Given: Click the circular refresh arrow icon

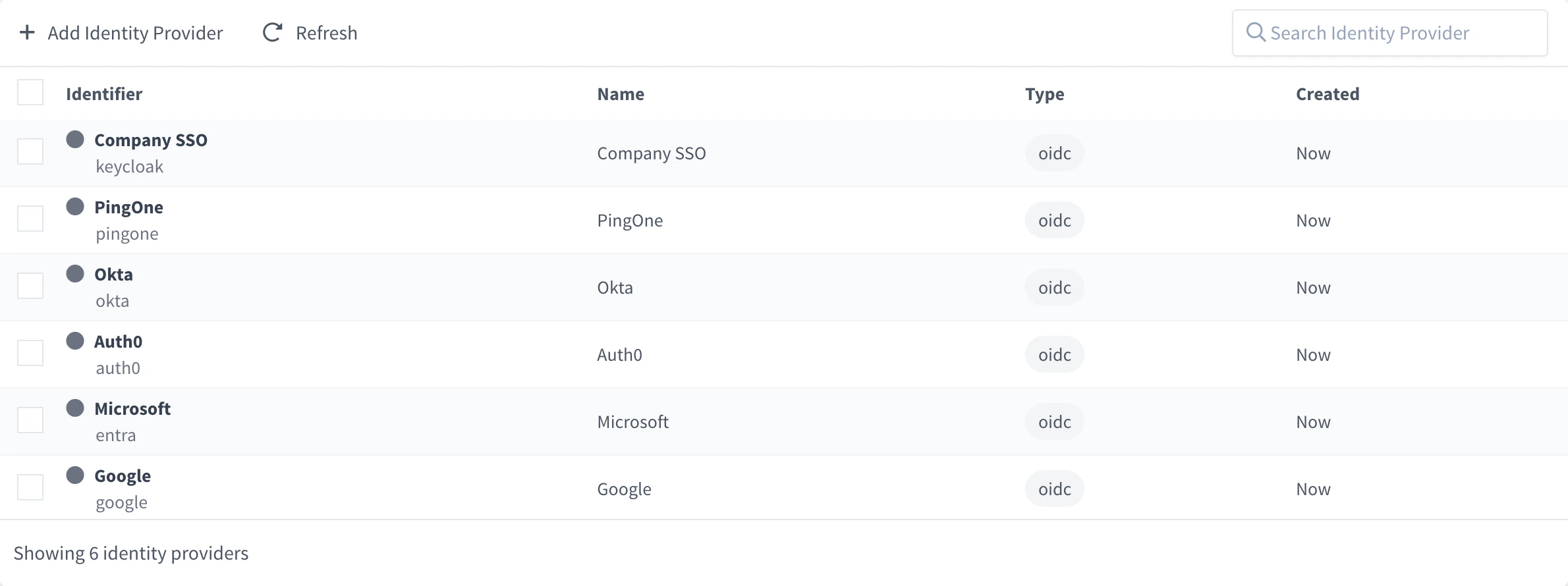Looking at the screenshot, I should click(x=273, y=32).
